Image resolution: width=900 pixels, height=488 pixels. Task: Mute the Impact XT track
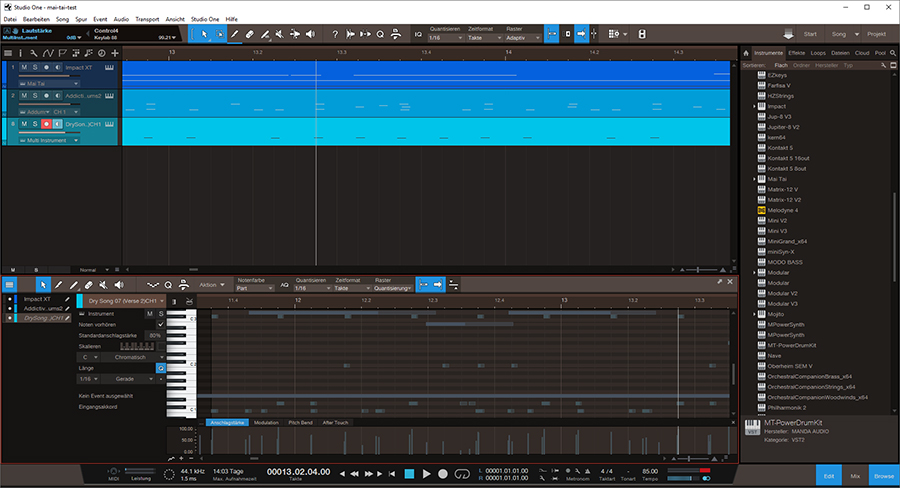(x=24, y=68)
